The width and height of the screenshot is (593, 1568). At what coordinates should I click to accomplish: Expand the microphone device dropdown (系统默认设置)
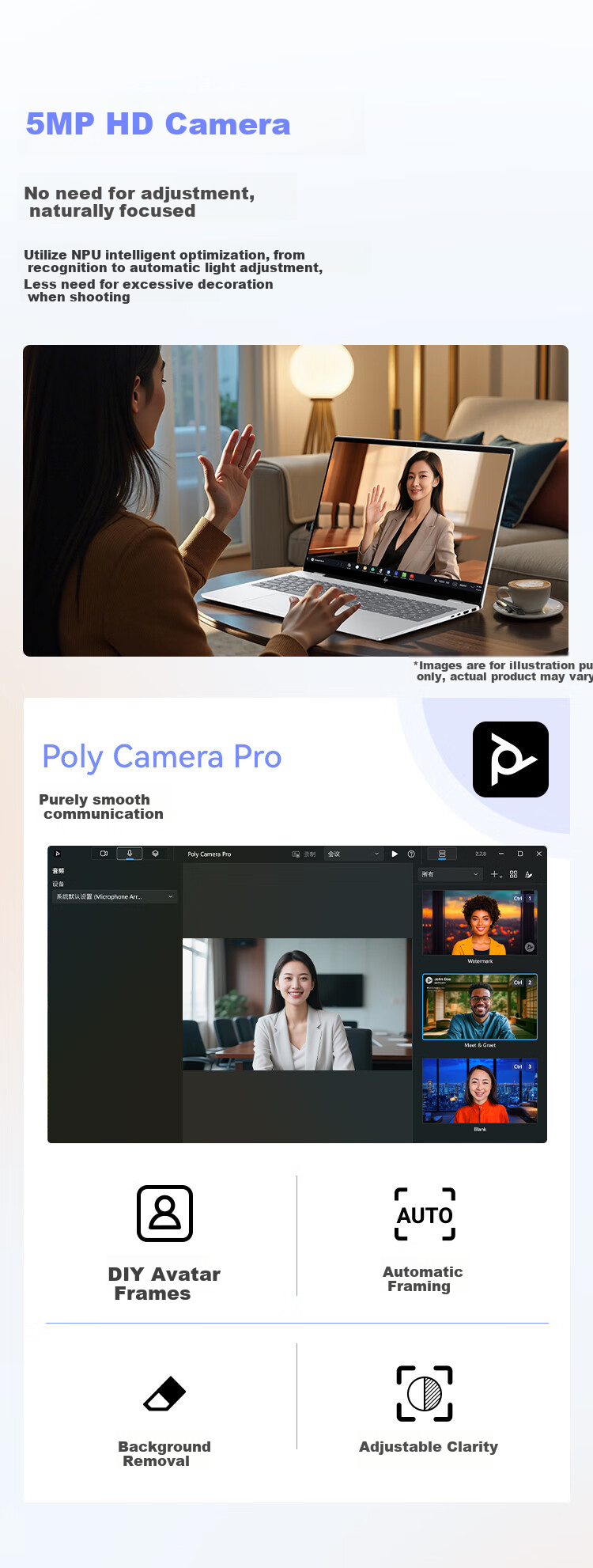point(115,896)
